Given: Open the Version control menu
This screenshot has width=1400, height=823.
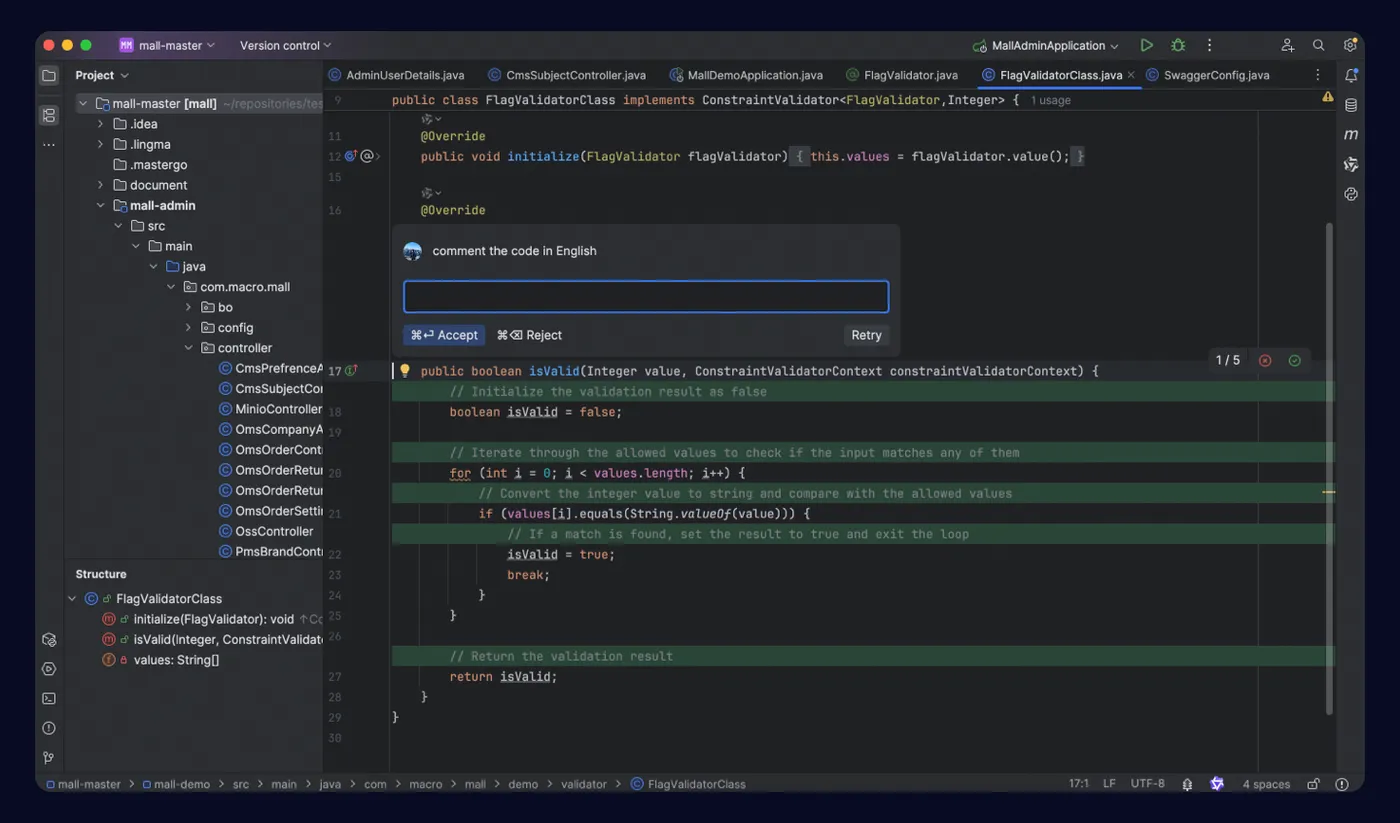Looking at the screenshot, I should 285,45.
